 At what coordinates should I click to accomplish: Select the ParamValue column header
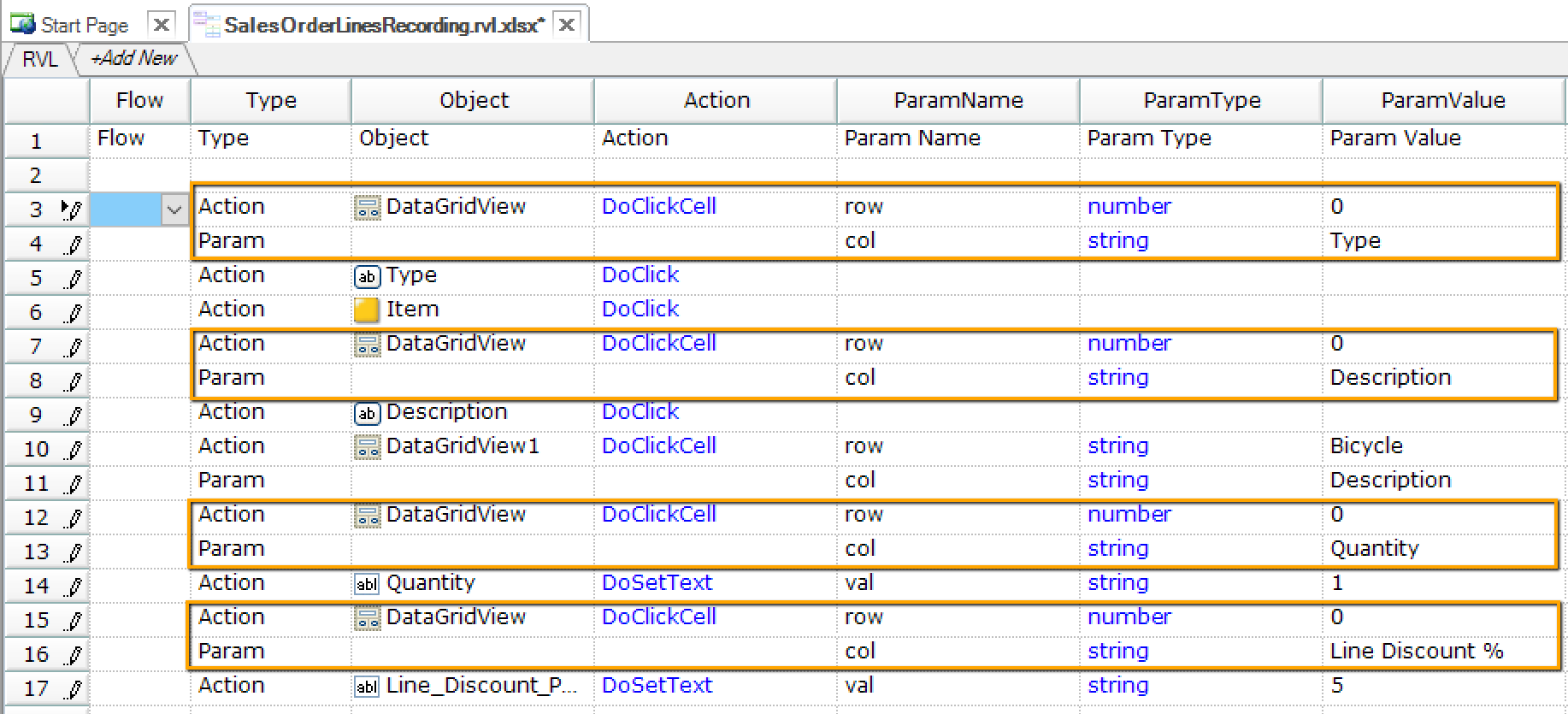tap(1442, 100)
